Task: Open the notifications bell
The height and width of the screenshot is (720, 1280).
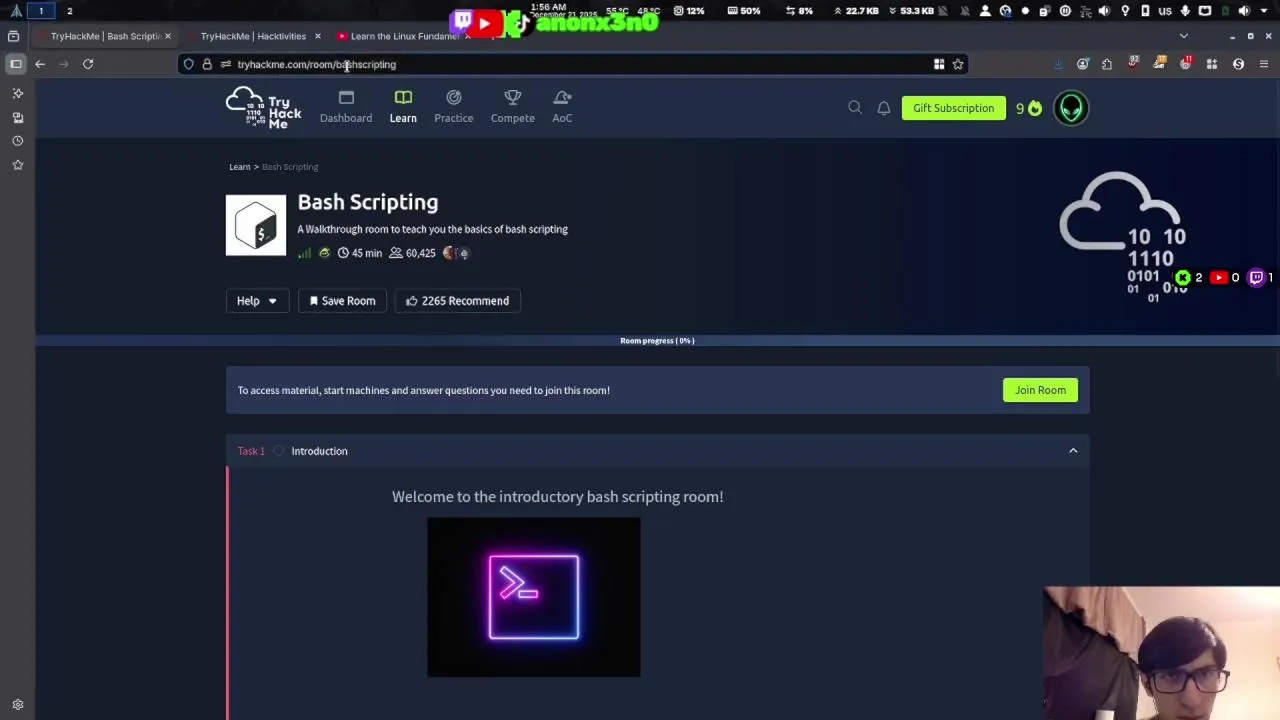Action: pyautogui.click(x=884, y=107)
